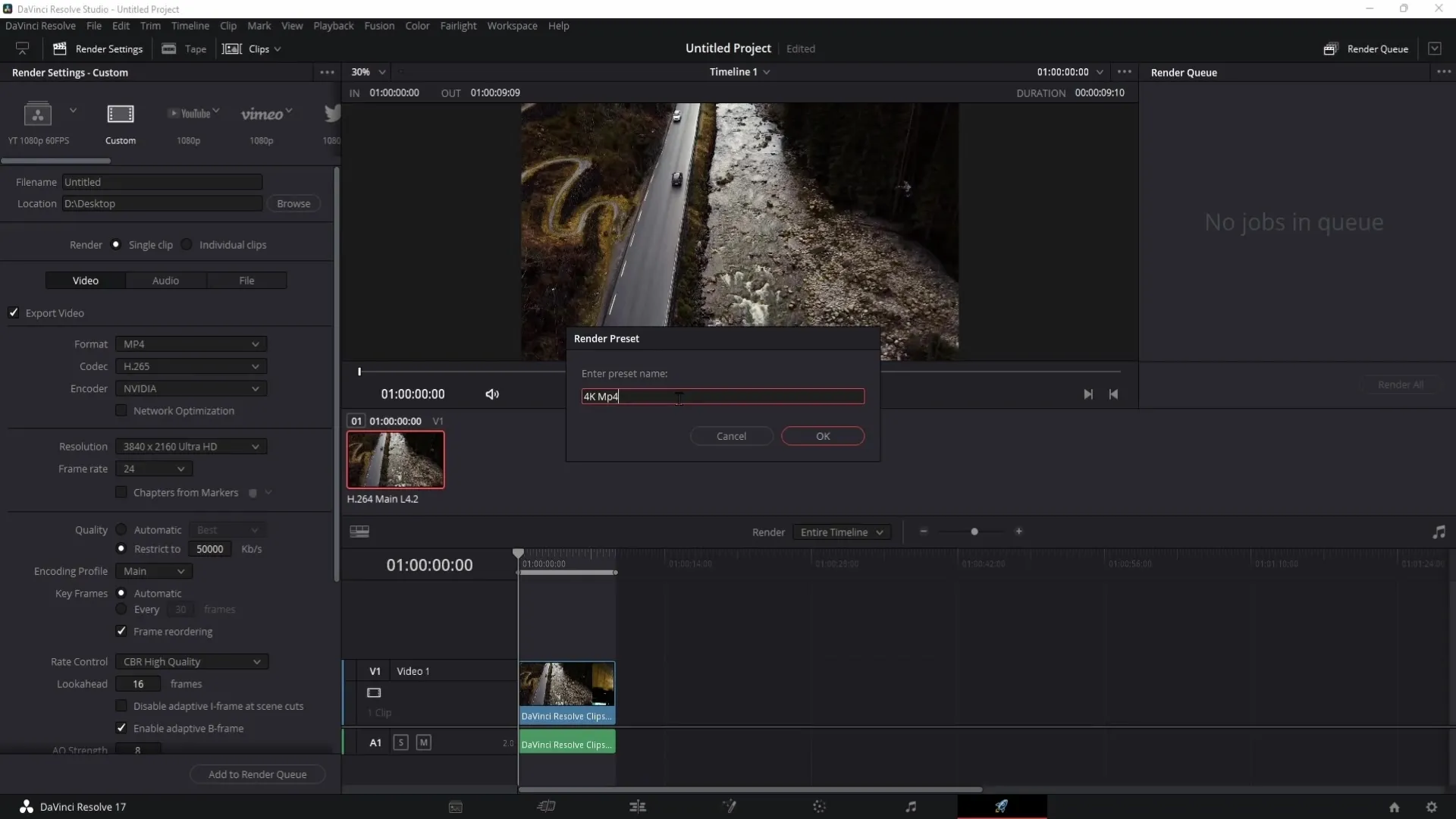Open the Playback menu
Screen dimensions: 1456x819
[334, 25]
